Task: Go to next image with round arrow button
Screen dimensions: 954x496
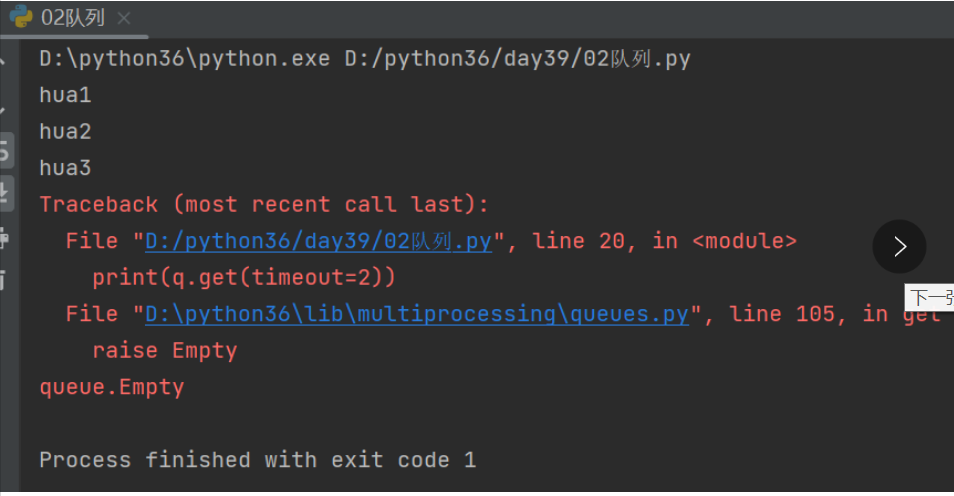Action: pyautogui.click(x=899, y=247)
